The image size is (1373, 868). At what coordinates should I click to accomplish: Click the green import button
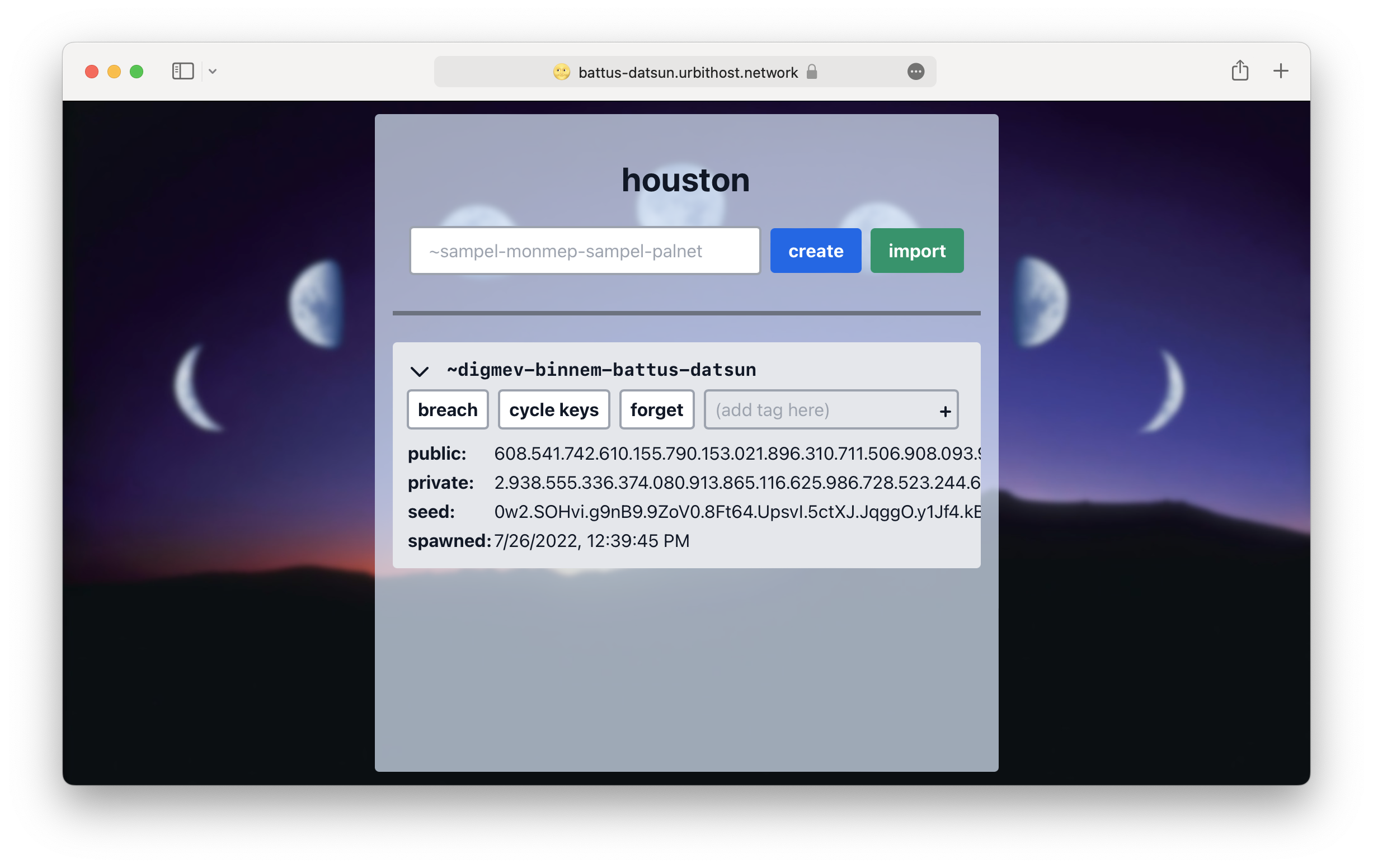point(917,251)
